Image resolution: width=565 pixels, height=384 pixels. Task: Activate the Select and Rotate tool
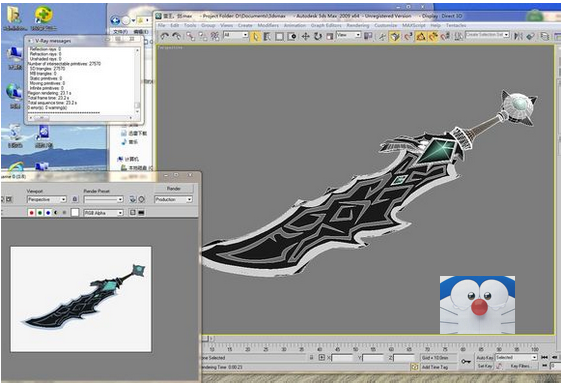(317, 36)
